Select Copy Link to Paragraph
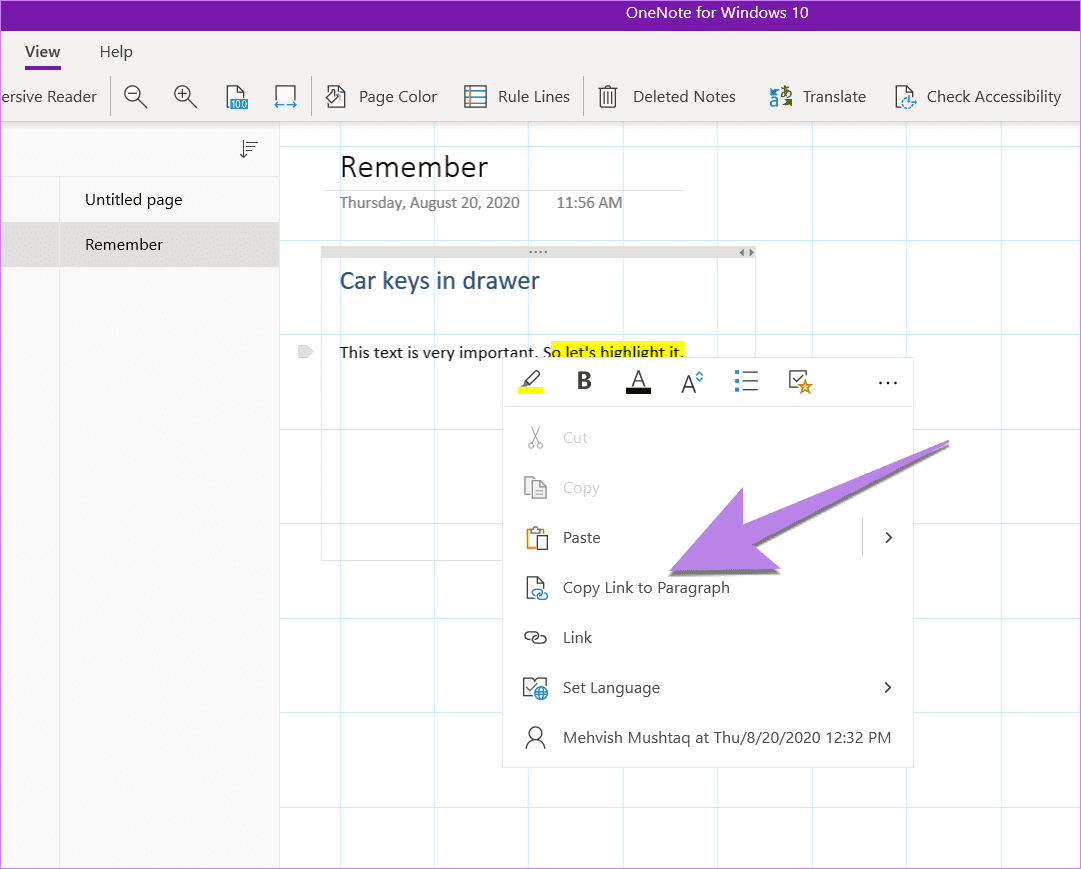This screenshot has height=869, width=1081. [708, 588]
